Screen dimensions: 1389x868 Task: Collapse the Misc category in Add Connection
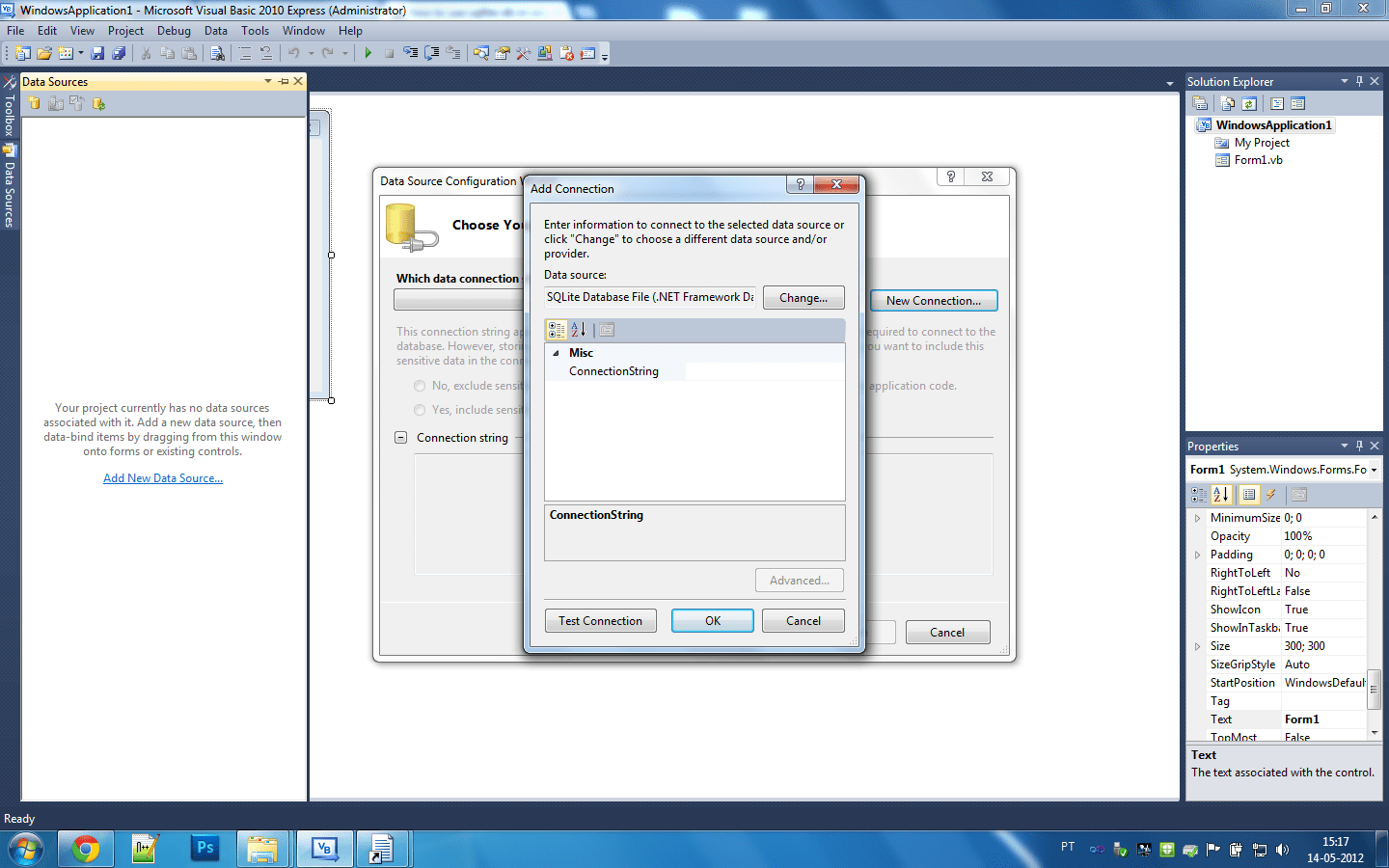click(x=556, y=353)
